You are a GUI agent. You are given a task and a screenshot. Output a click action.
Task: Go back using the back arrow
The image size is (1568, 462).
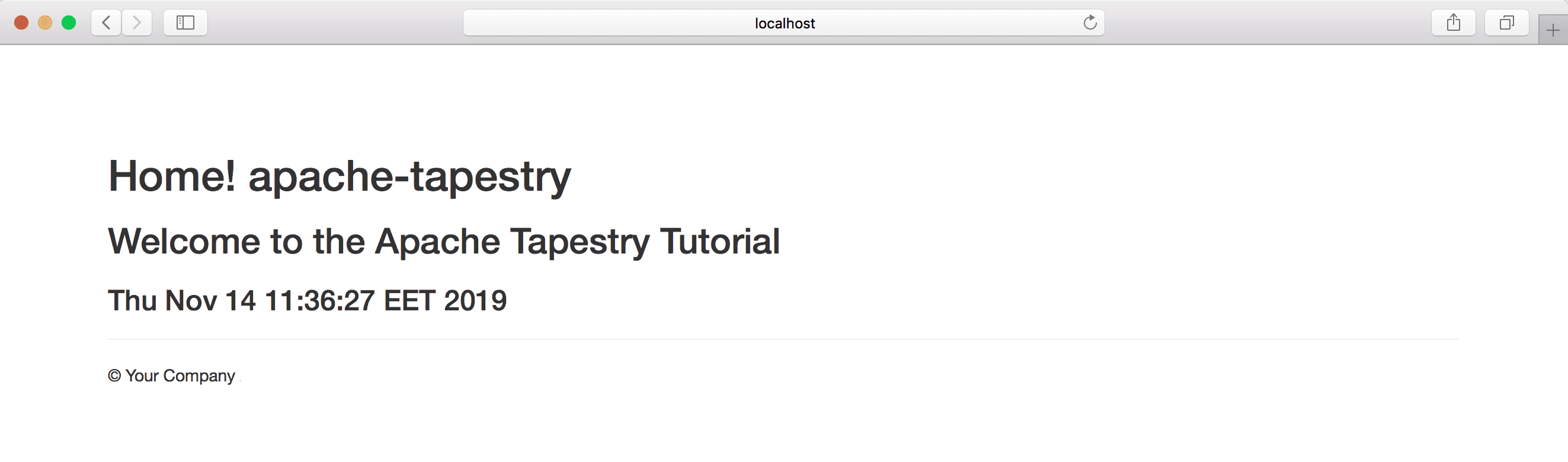pyautogui.click(x=107, y=23)
